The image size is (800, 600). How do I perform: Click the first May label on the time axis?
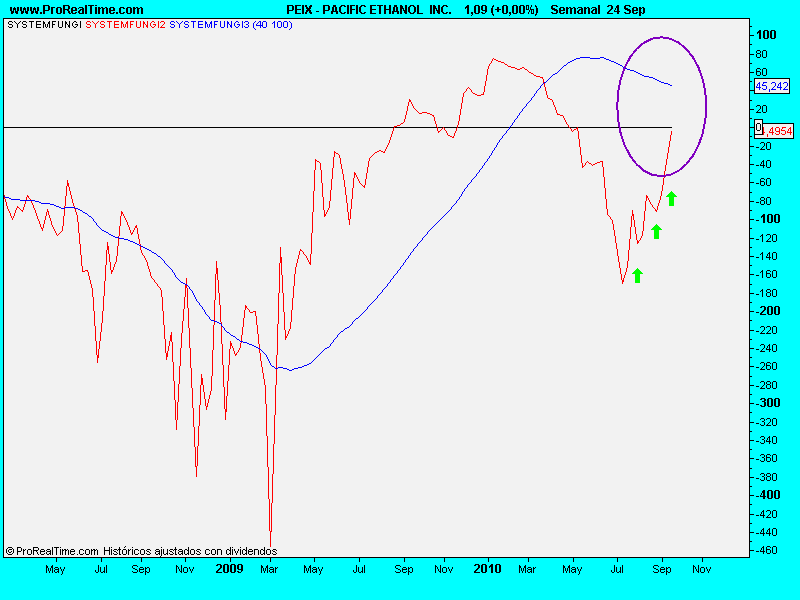55,569
